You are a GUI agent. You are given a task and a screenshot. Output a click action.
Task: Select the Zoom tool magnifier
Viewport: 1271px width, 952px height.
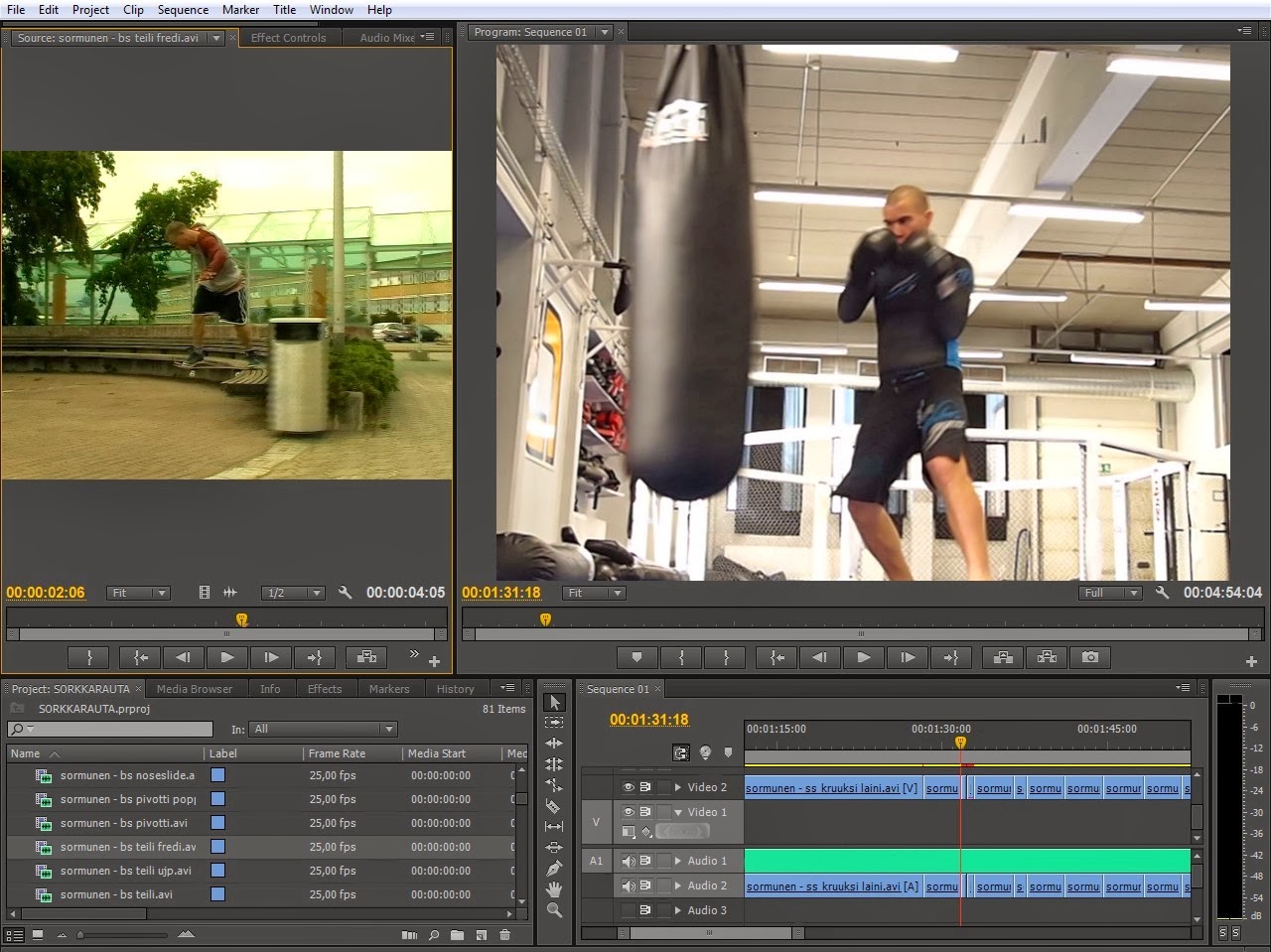(x=554, y=909)
